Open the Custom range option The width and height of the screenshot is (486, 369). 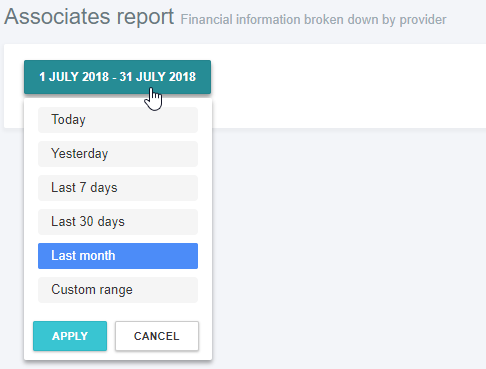point(118,290)
